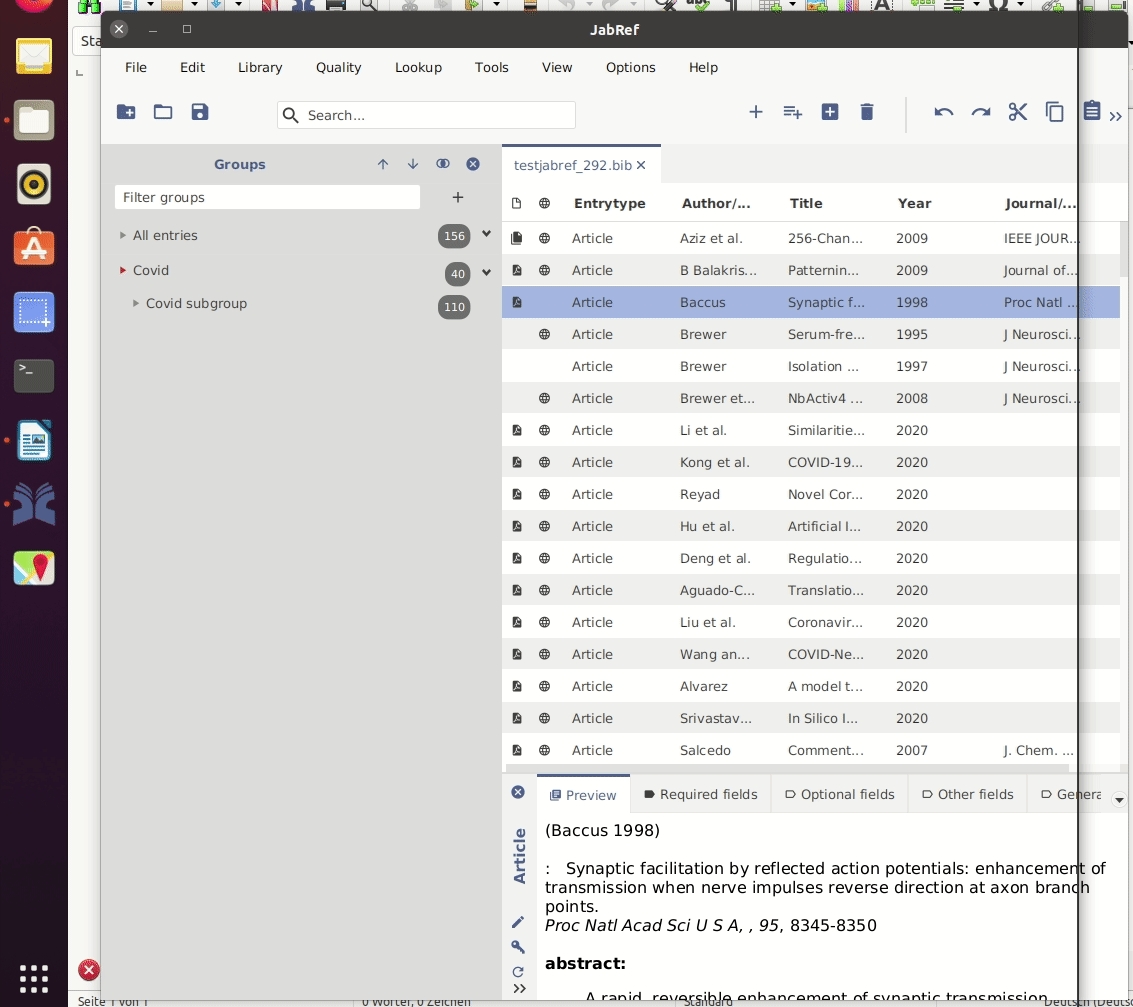Click the Paste clipboard icon
The height and width of the screenshot is (1007, 1133).
point(1091,111)
